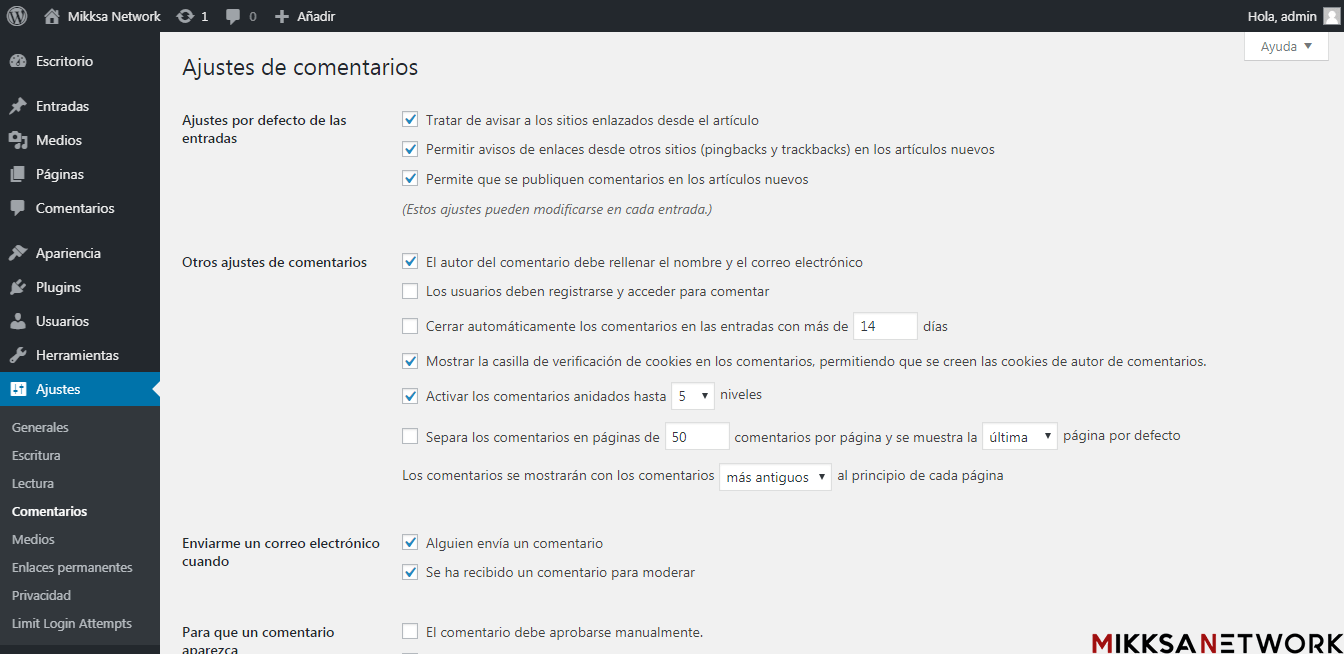
Task: Toggle 'El comentario debe aprobarse manualmente' checkbox
Action: click(x=410, y=632)
